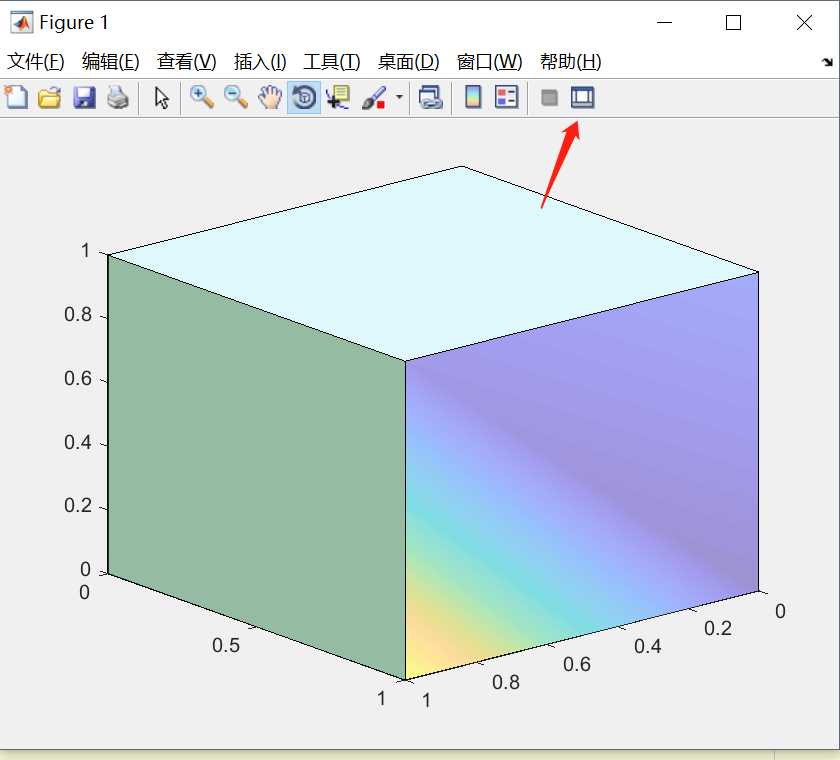Screen dimensions: 840x760
Task: Click the dock figure arrow at menu bar end
Action: click(828, 62)
